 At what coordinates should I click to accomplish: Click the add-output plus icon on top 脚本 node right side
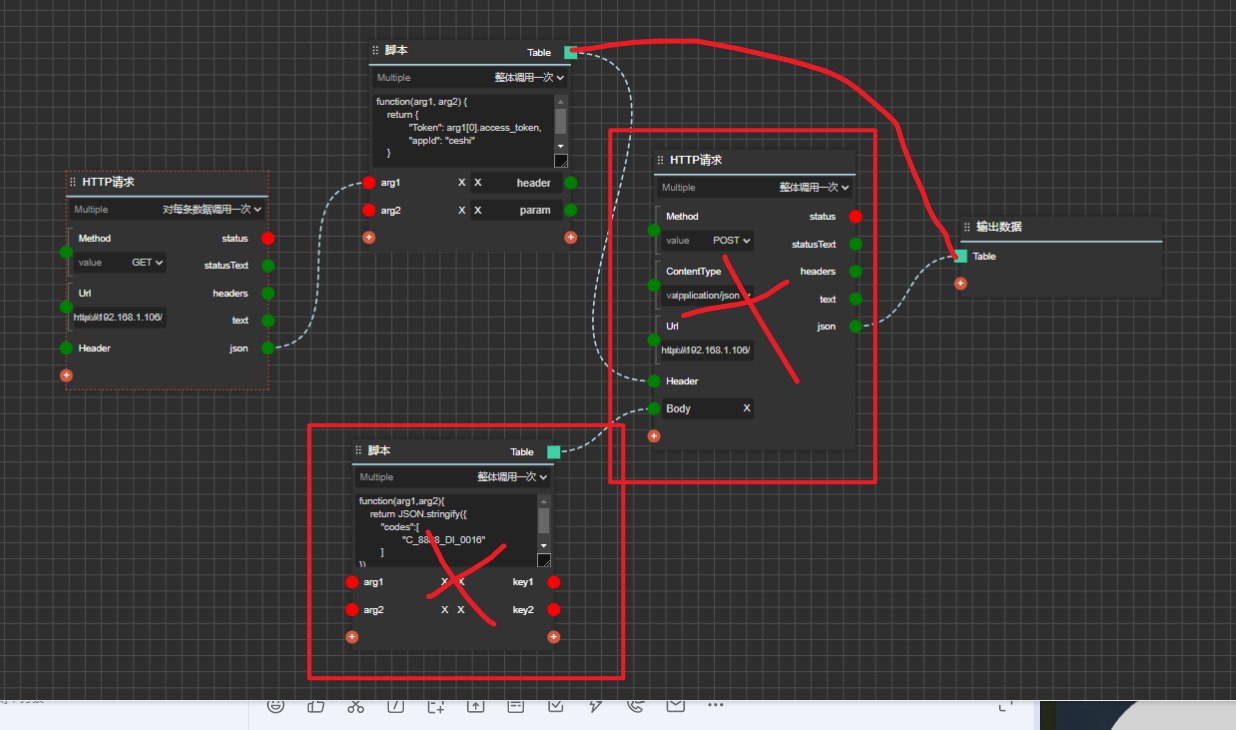[x=570, y=237]
